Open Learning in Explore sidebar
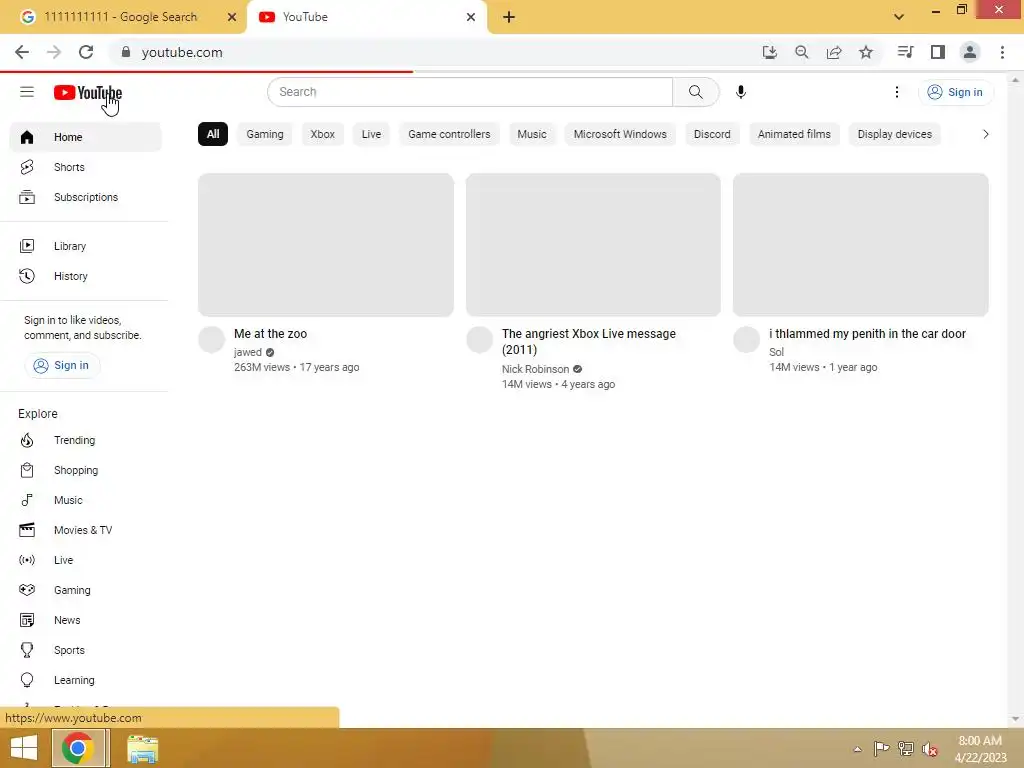Screen dimensions: 1024x768 [86, 680]
